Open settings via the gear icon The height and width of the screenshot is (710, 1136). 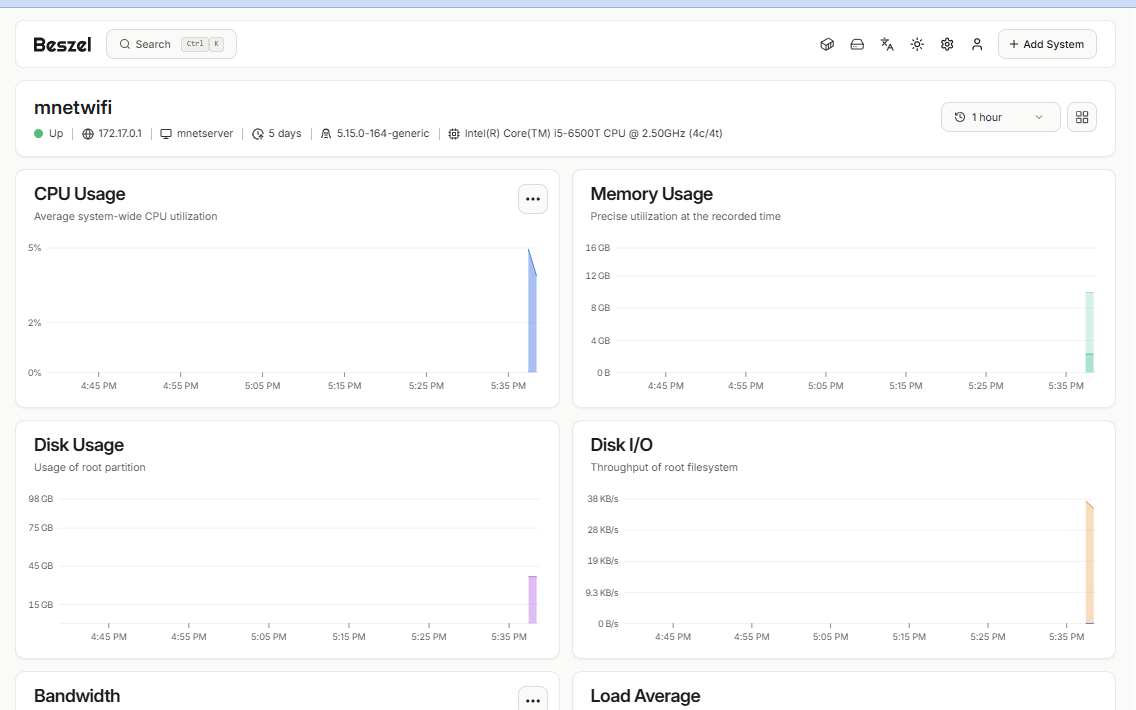coord(947,44)
